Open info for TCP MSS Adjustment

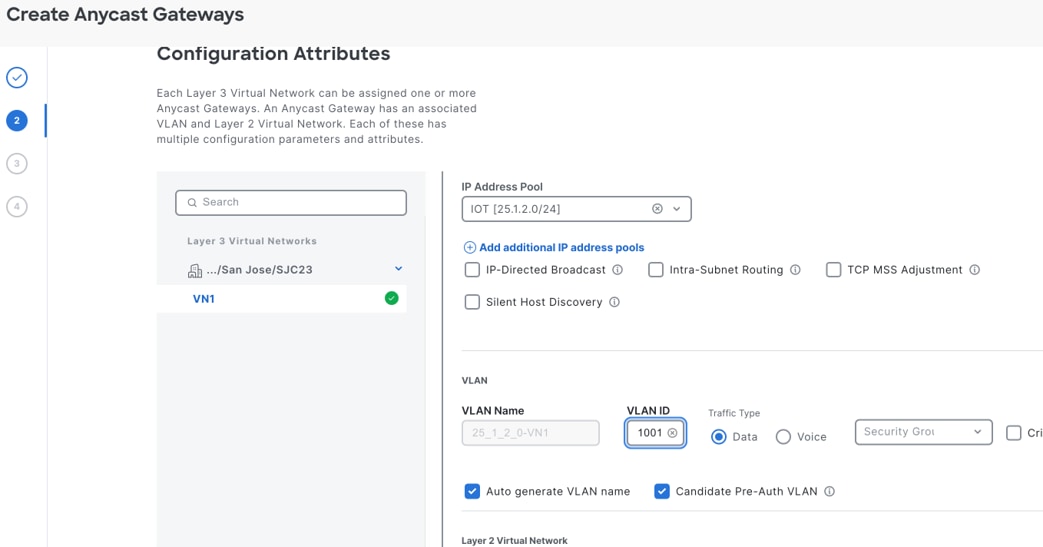[x=974, y=270]
